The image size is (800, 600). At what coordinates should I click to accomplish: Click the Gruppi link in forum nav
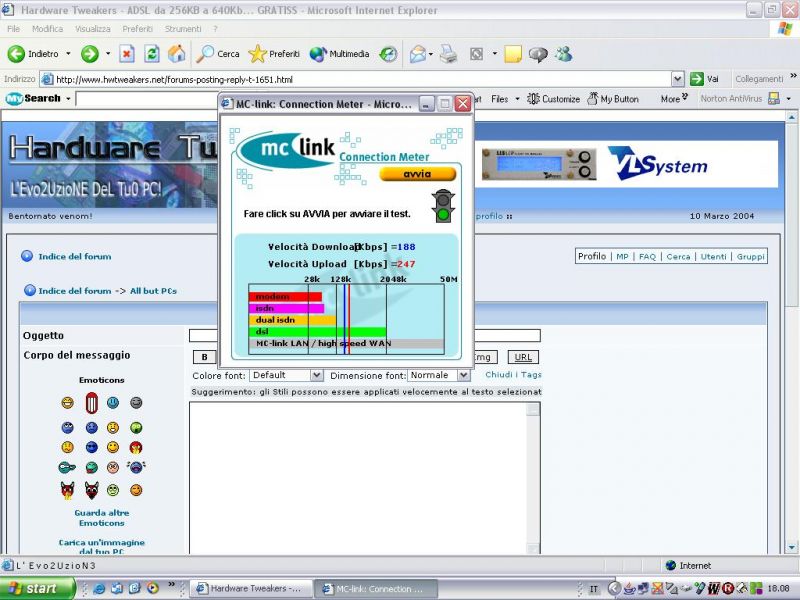tap(751, 257)
